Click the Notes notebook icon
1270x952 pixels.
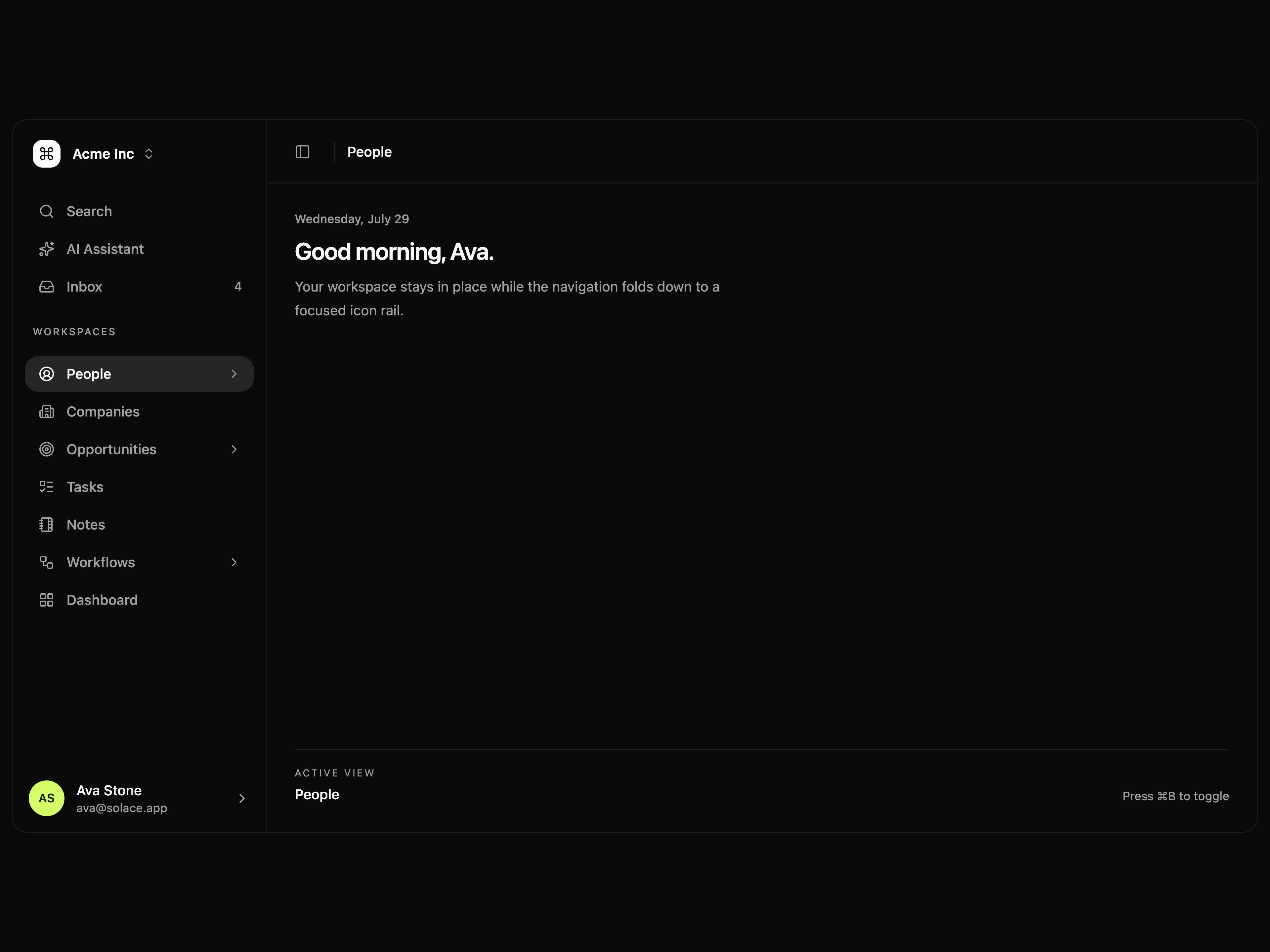[x=47, y=525]
